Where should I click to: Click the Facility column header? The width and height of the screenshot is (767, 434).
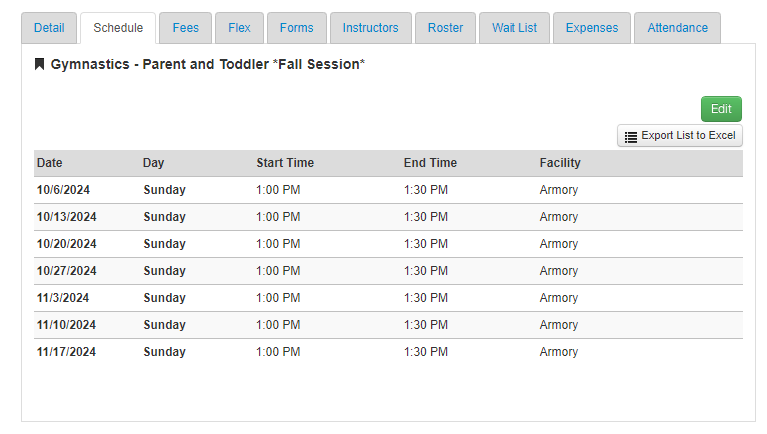click(x=560, y=163)
